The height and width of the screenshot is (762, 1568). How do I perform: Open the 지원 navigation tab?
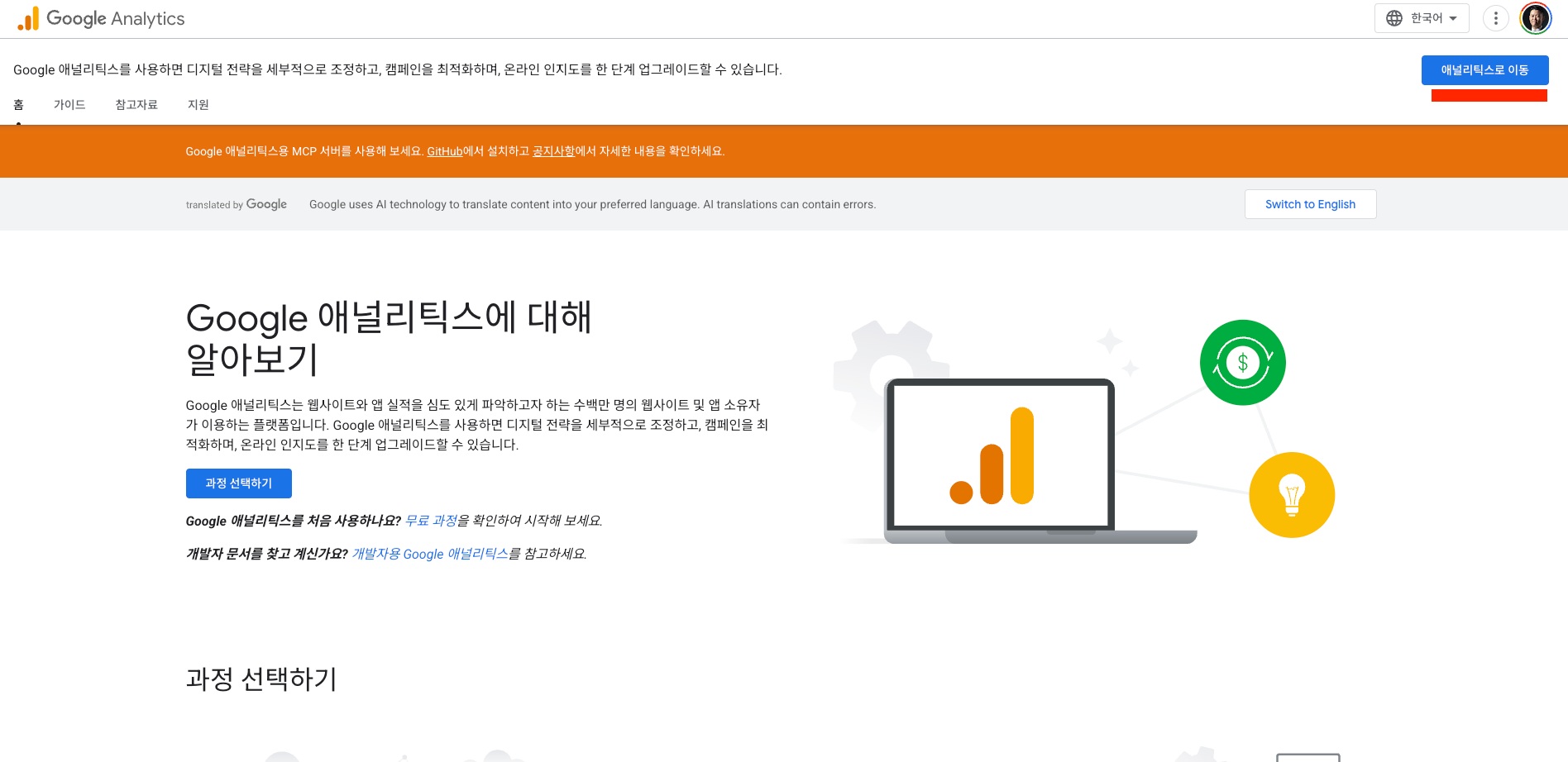click(x=198, y=105)
